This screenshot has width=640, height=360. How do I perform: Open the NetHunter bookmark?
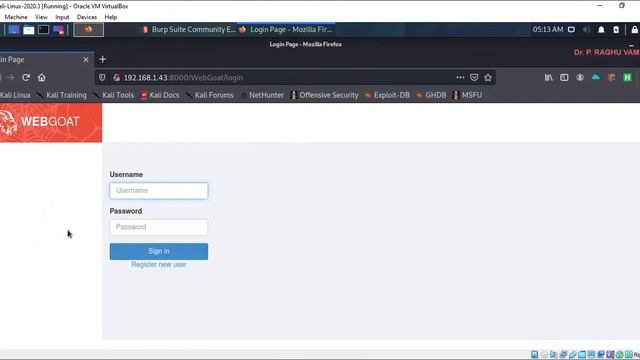pos(262,95)
